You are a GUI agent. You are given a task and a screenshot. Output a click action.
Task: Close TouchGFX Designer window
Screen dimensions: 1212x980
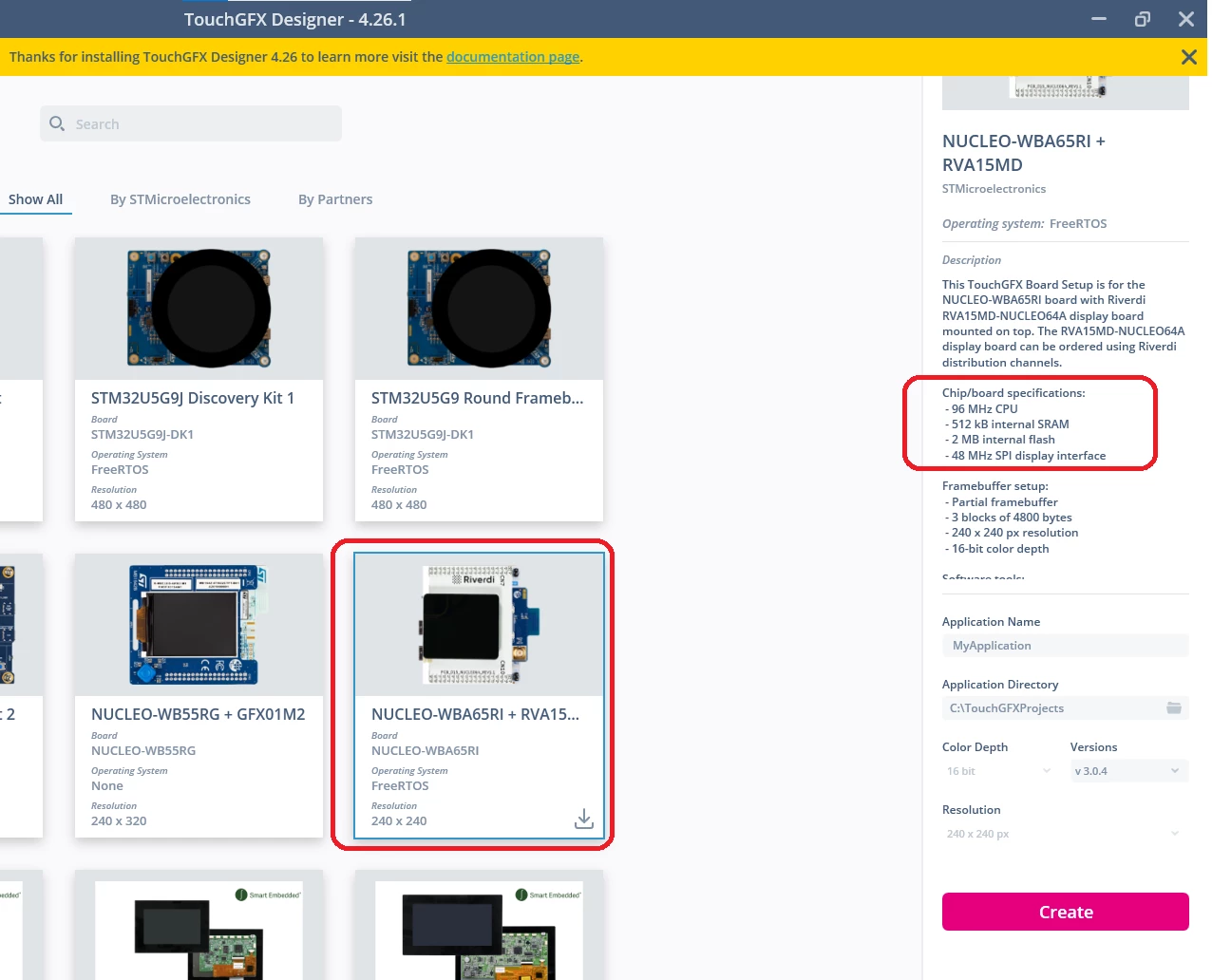click(x=1186, y=19)
